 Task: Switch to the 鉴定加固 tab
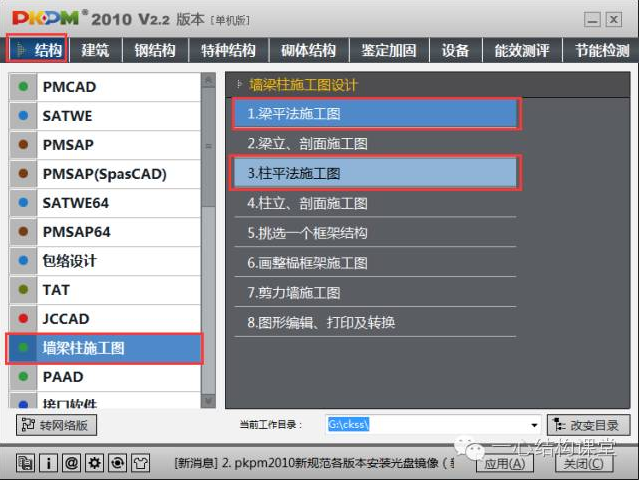click(389, 50)
